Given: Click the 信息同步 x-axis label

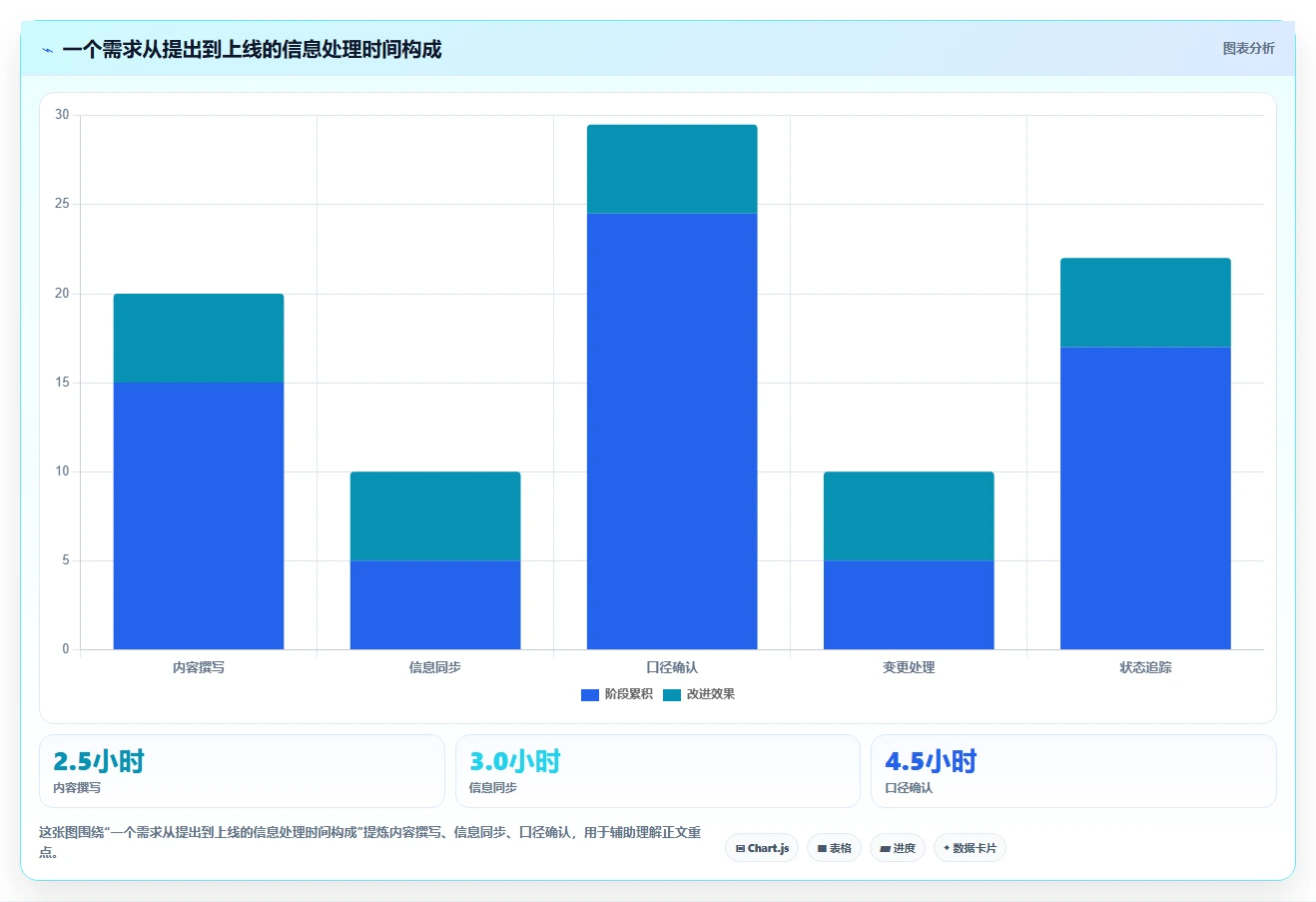Looking at the screenshot, I should click(435, 667).
